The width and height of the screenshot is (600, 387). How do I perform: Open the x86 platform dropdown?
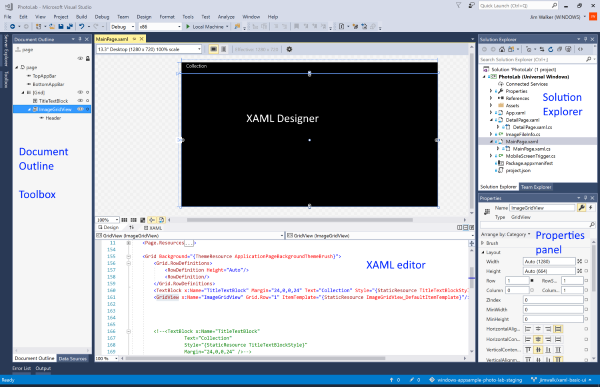[160, 26]
